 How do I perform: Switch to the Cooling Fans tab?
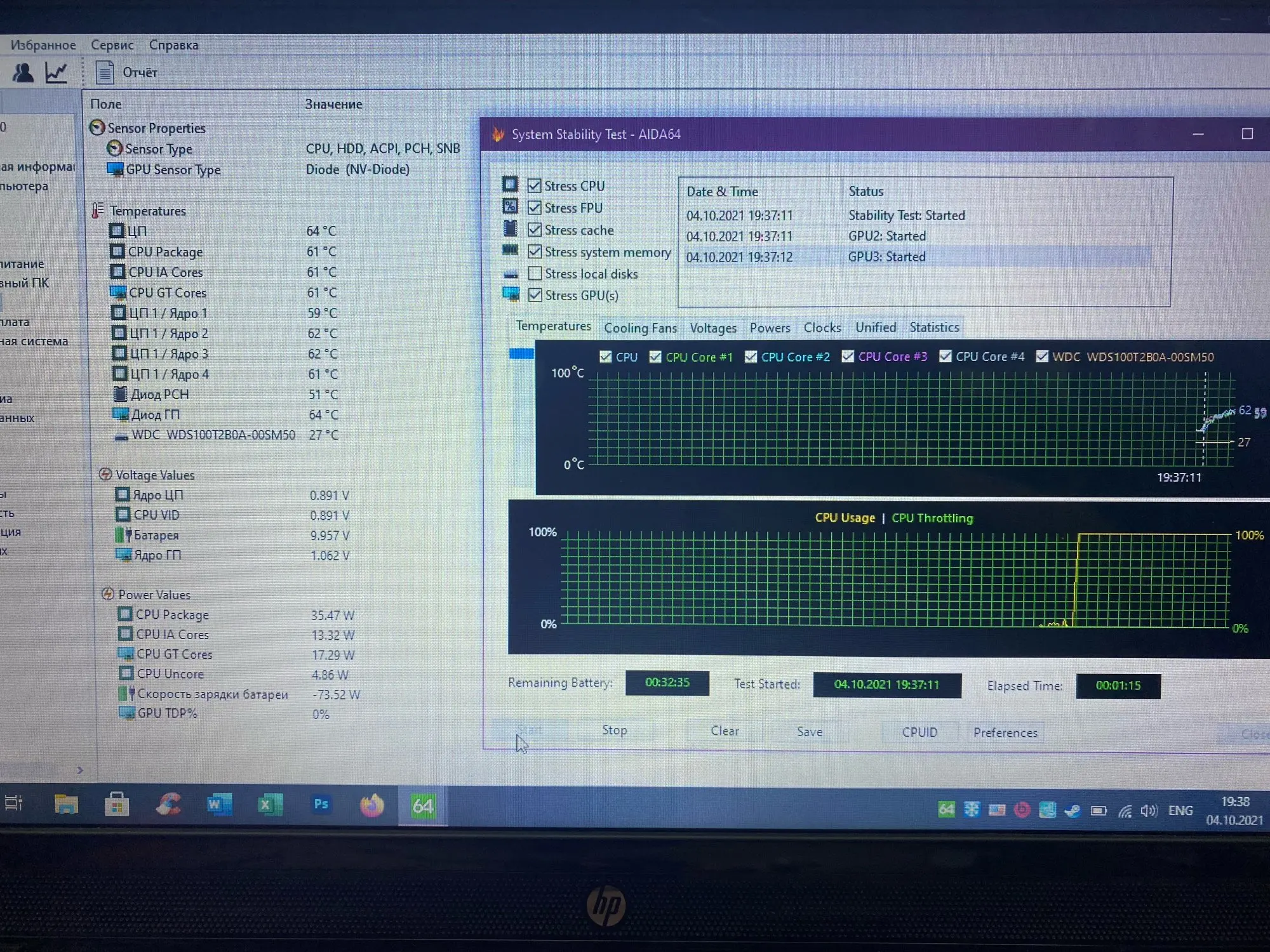(x=640, y=328)
